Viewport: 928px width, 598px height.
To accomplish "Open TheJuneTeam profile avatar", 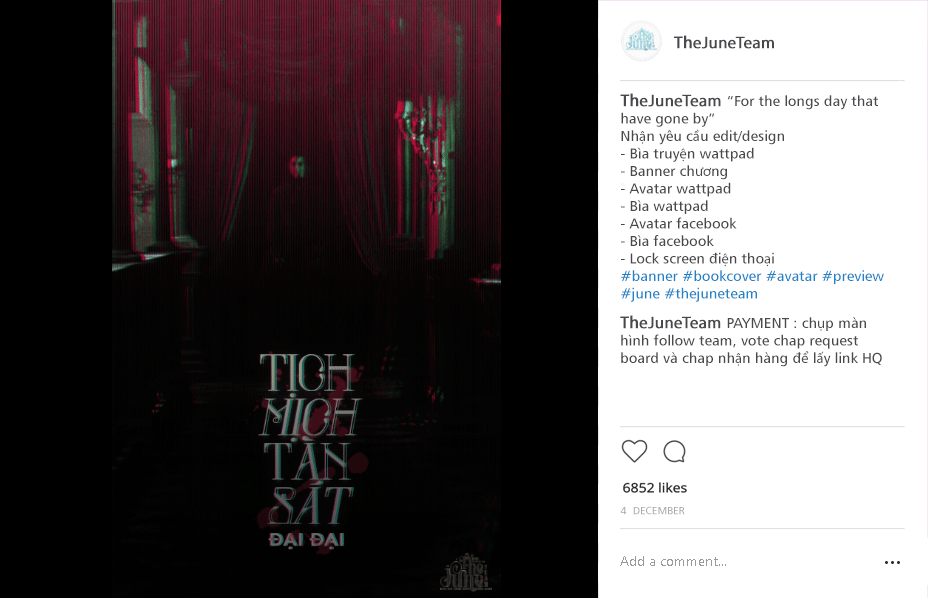I will pos(641,41).
